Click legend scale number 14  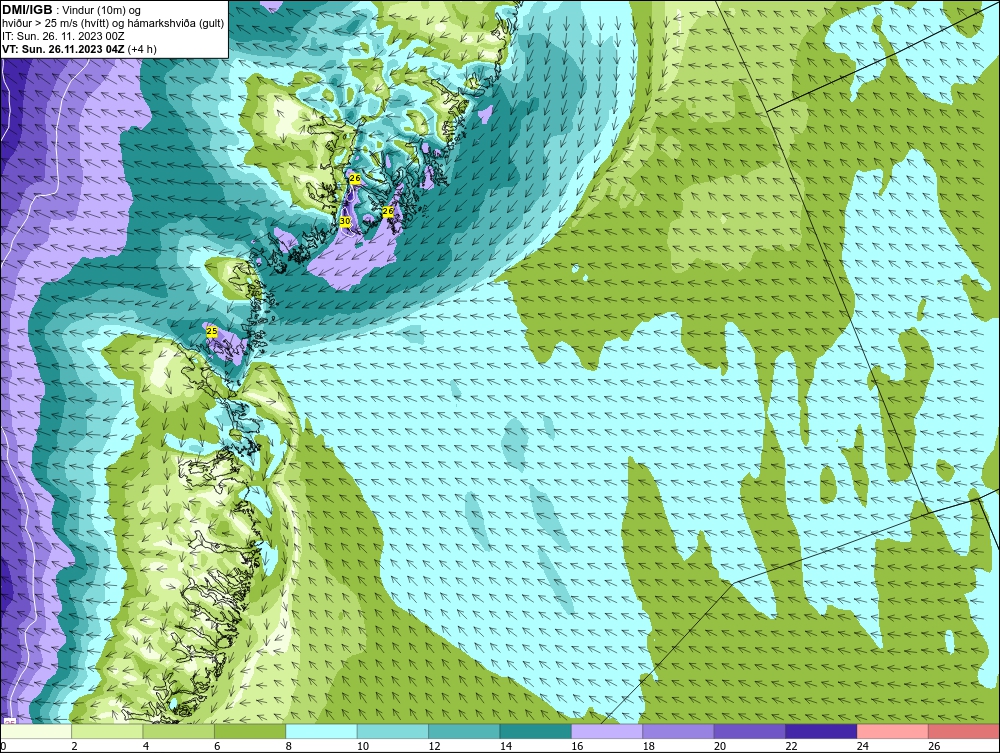pyautogui.click(x=506, y=746)
